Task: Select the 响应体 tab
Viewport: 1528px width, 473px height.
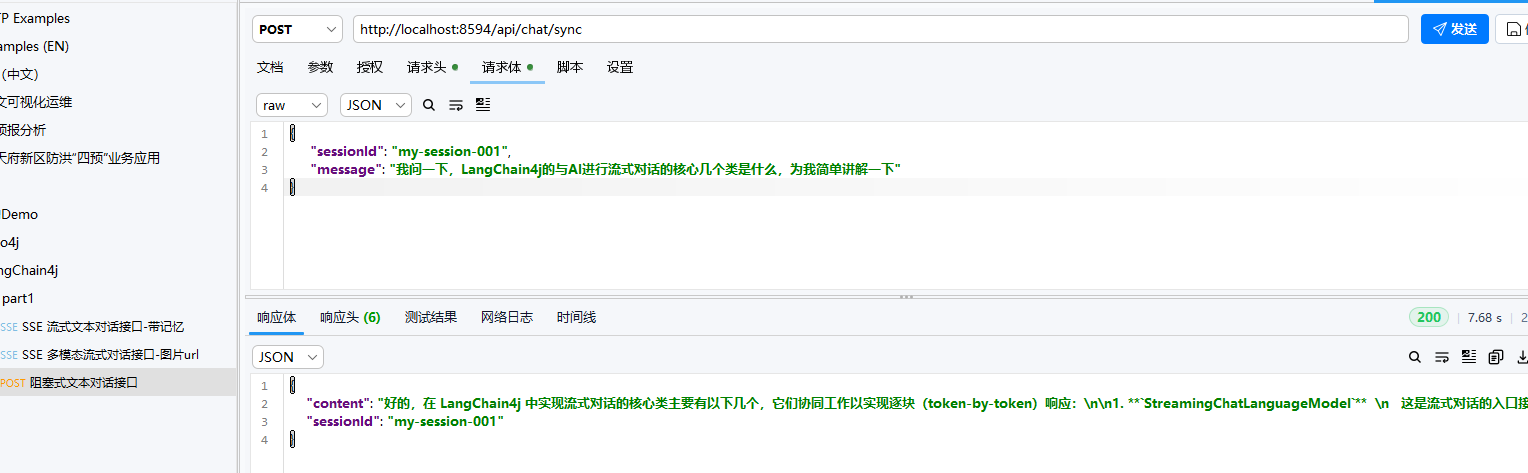Action: point(276,317)
